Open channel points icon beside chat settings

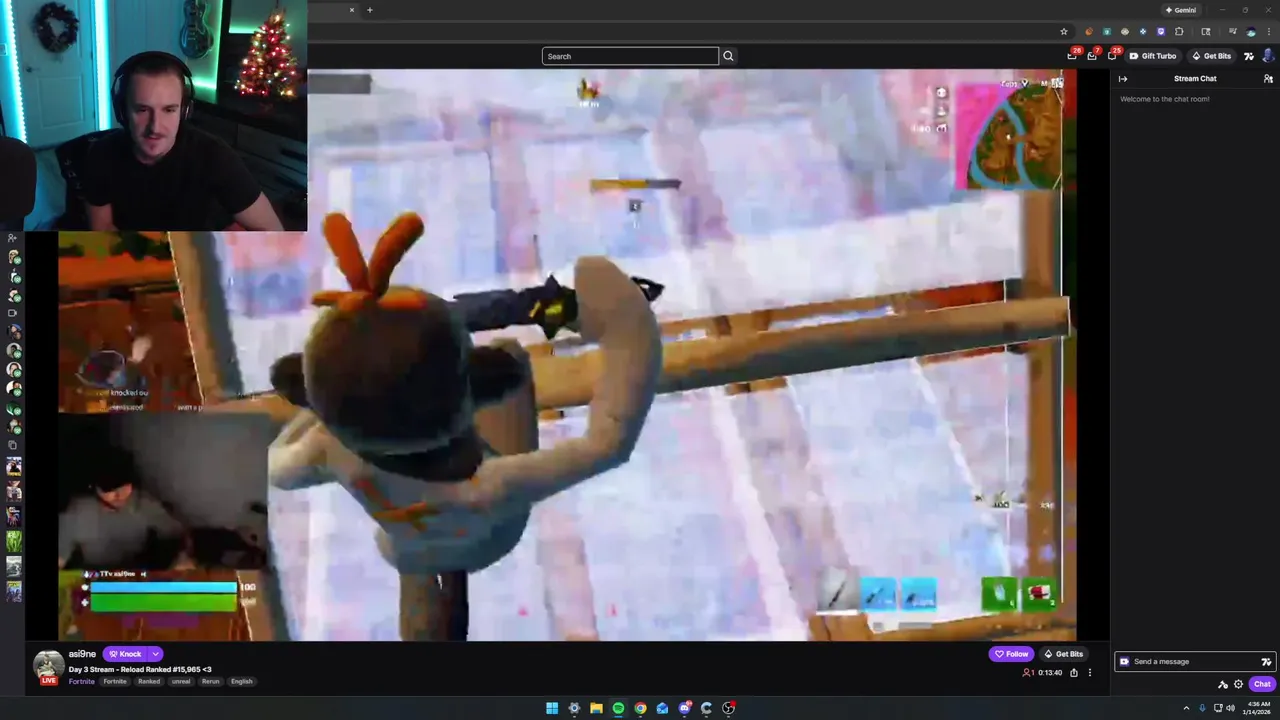(x=1223, y=685)
